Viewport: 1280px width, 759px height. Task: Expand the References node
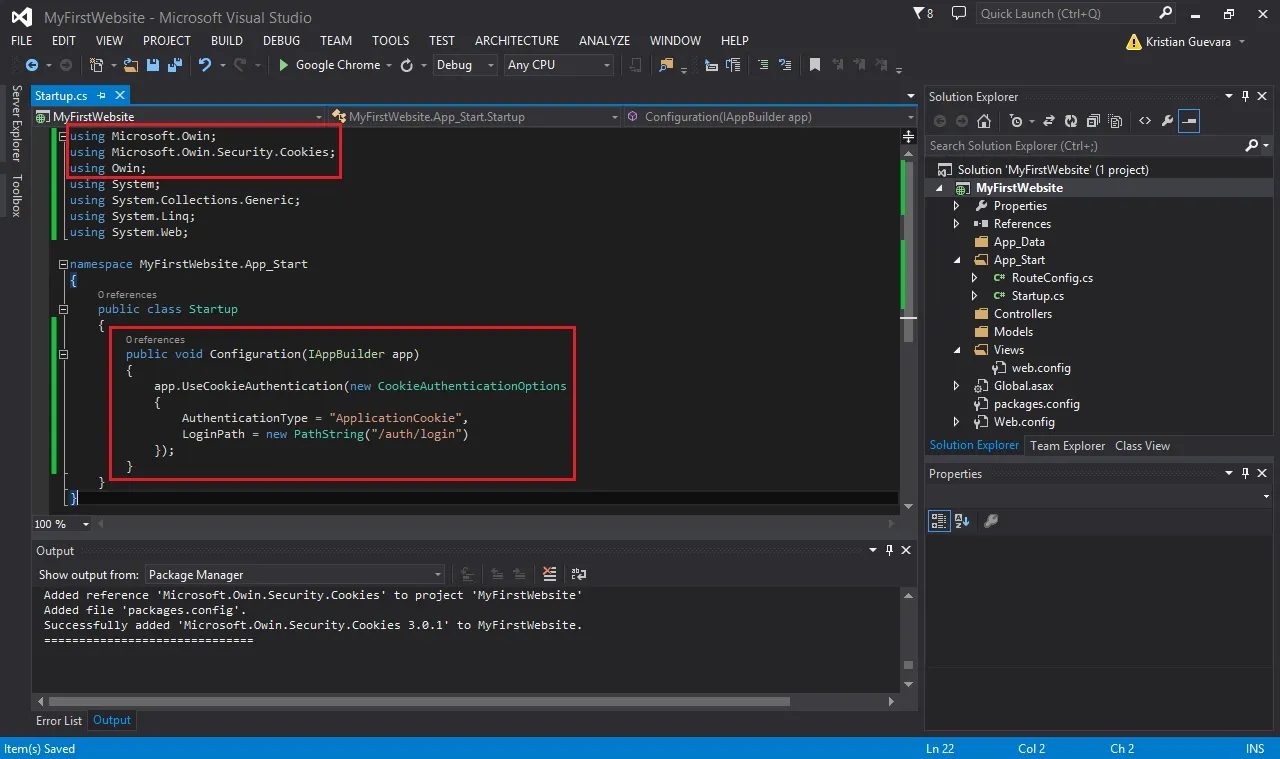coord(956,224)
